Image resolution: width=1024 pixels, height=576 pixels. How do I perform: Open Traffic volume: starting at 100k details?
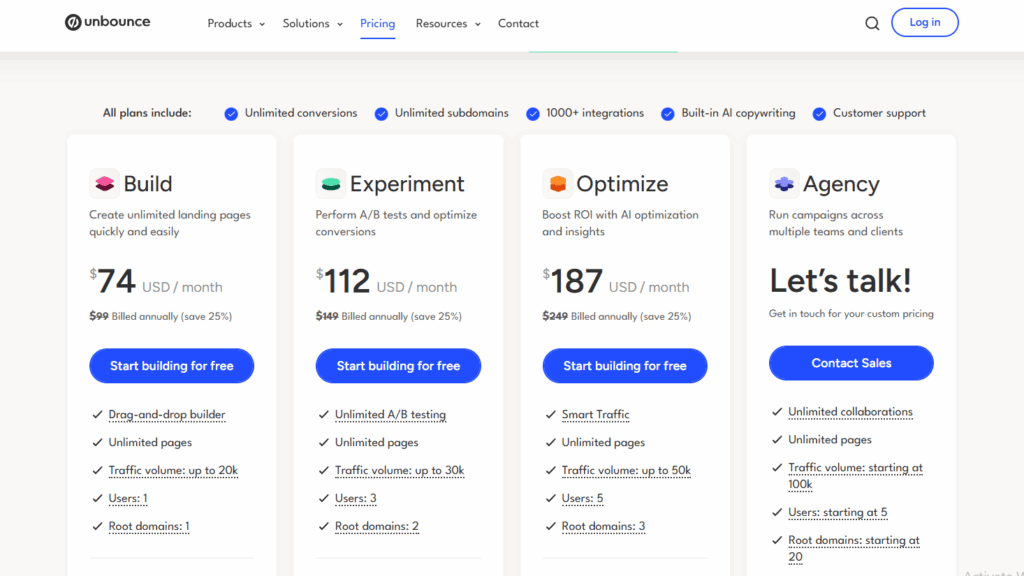coord(856,476)
